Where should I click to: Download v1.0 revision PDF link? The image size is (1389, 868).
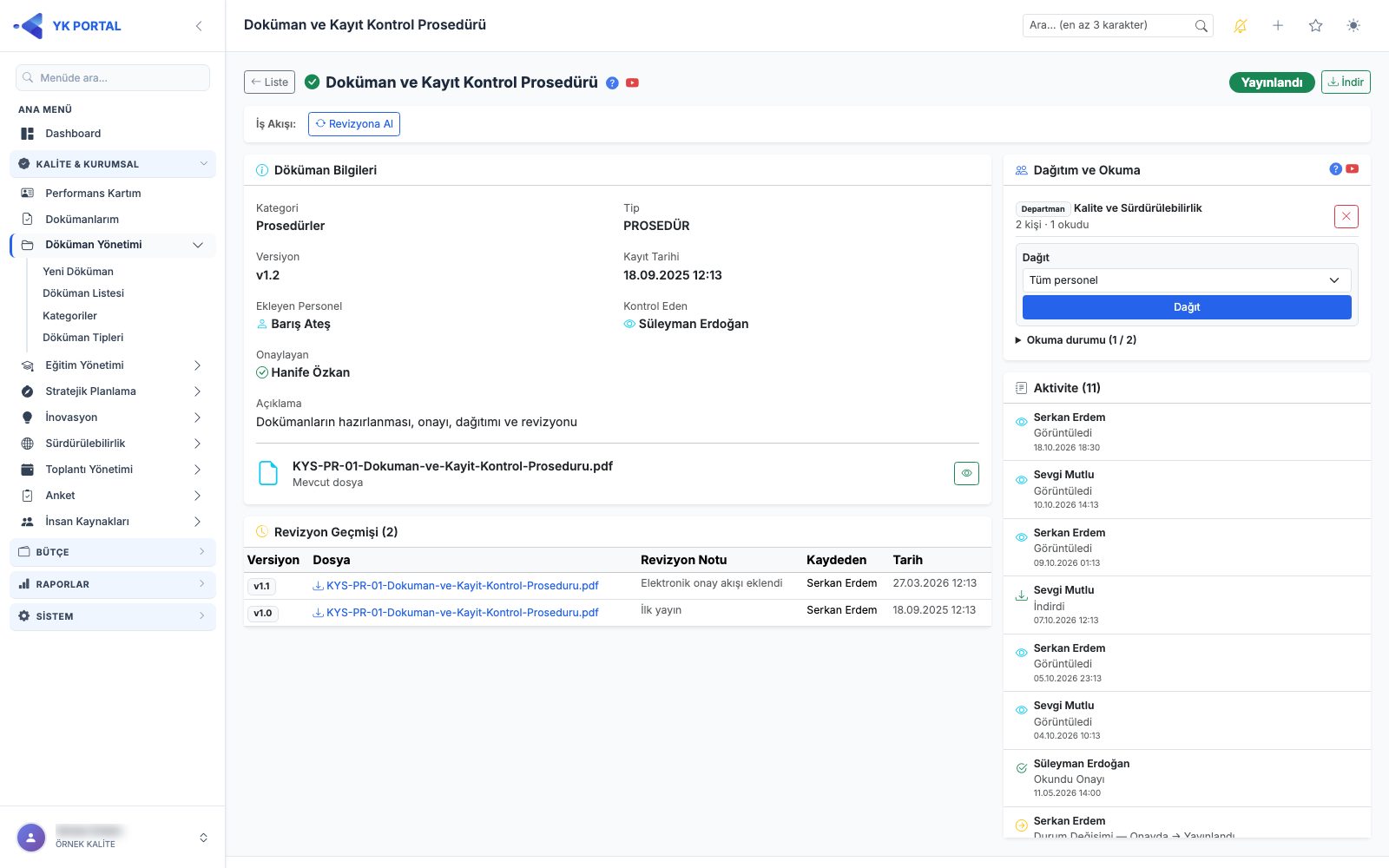click(x=456, y=613)
